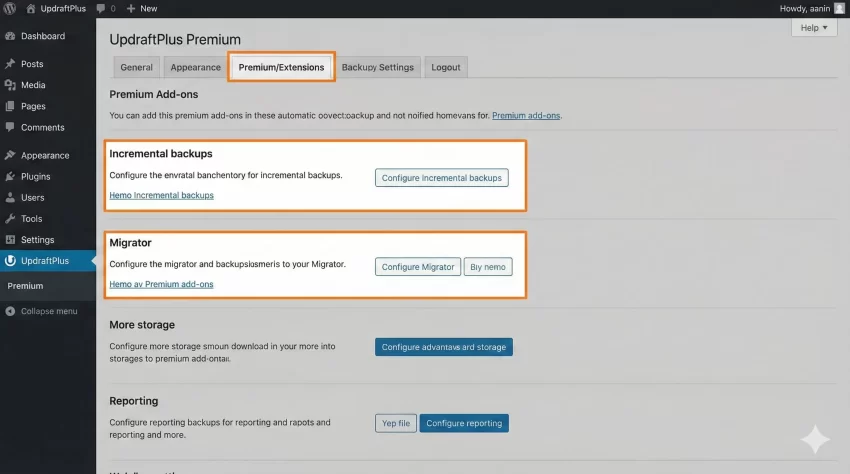Click the Yep file button
The width and height of the screenshot is (850, 474).
tap(396, 423)
